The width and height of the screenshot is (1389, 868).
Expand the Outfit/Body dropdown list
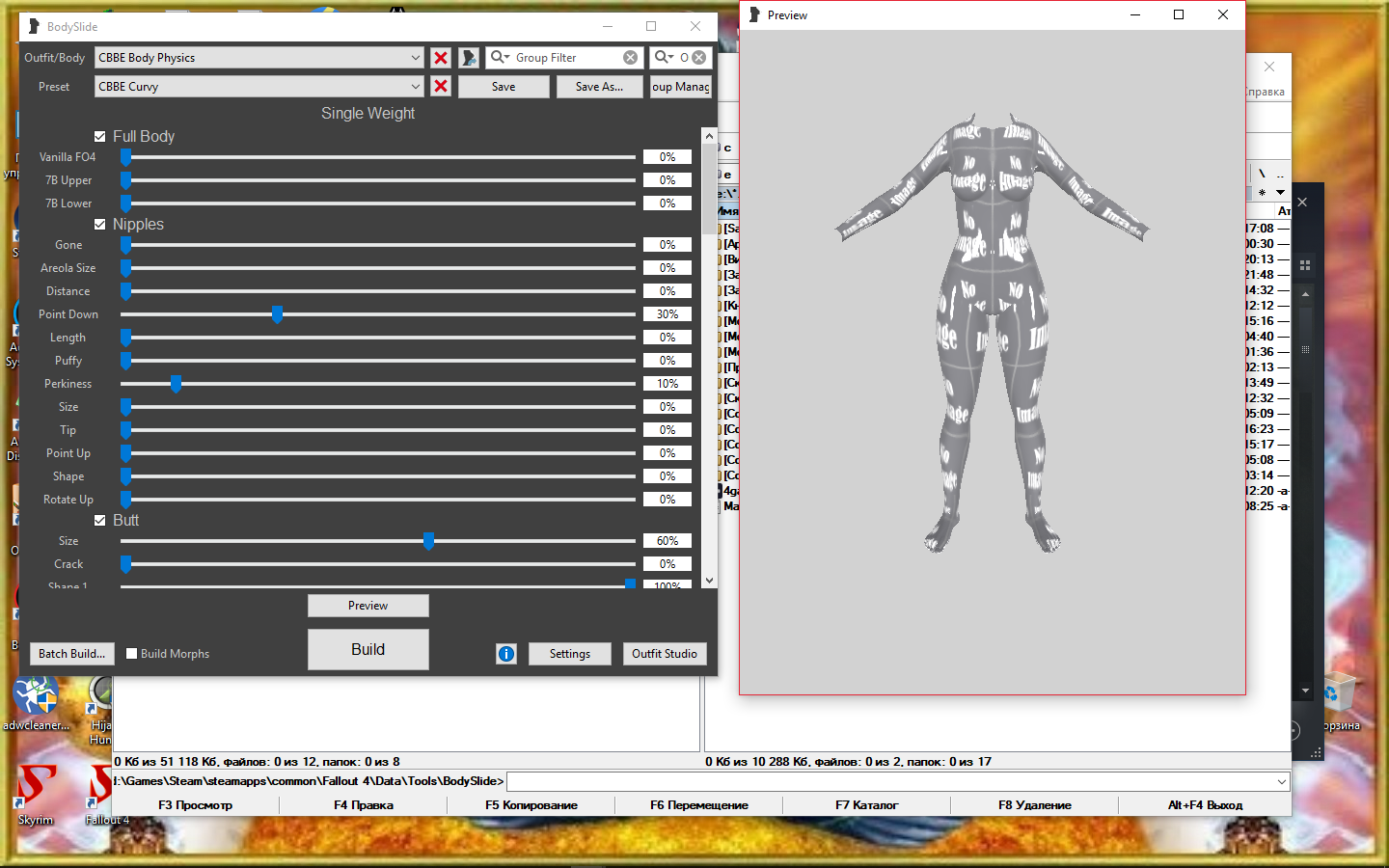[415, 58]
